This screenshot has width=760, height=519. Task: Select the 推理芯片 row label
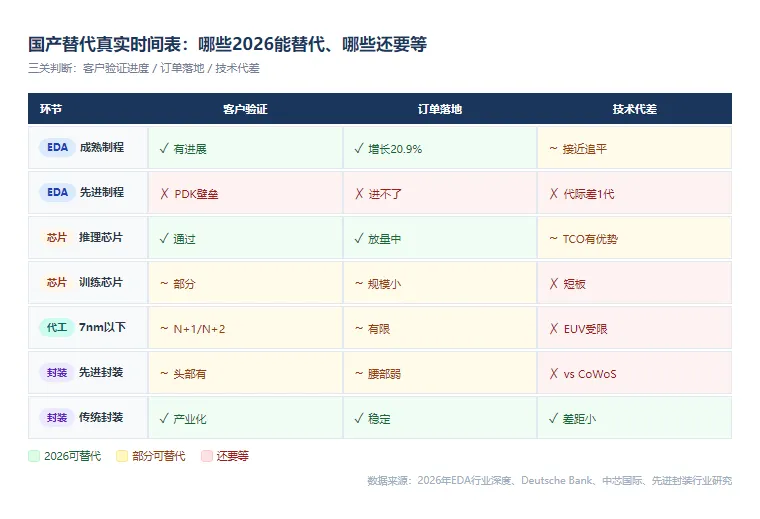point(101,237)
